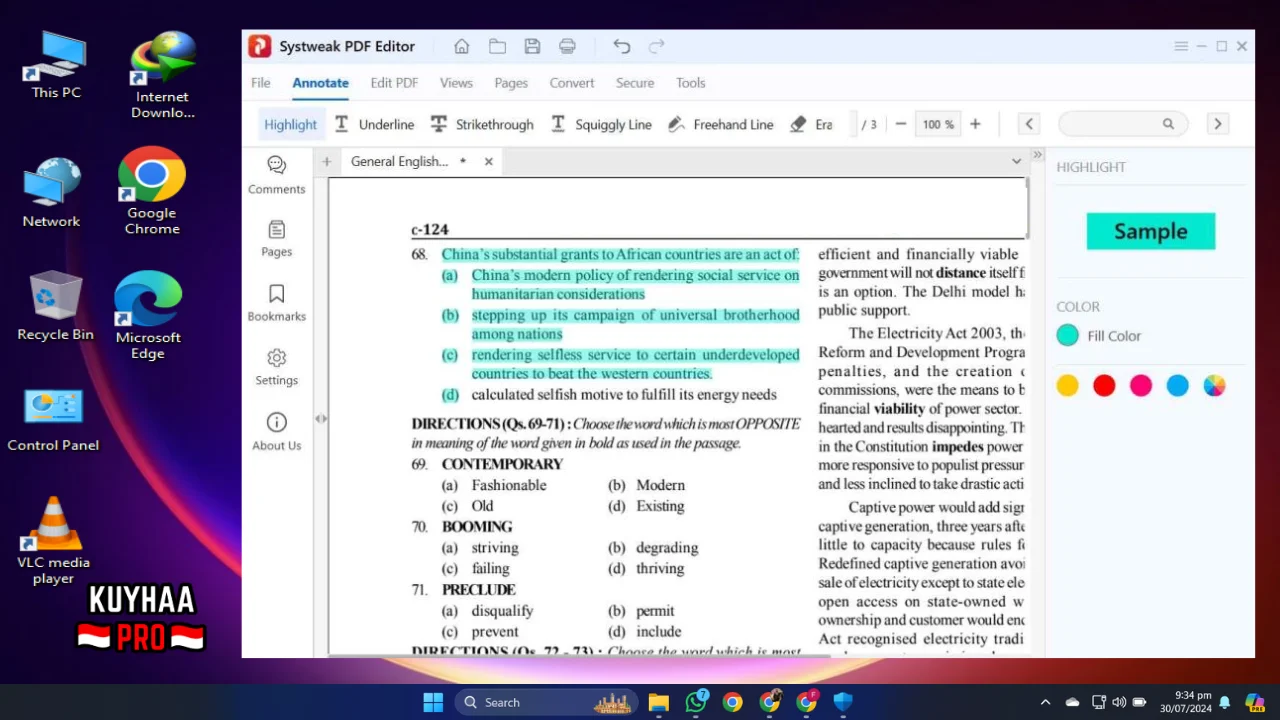Open WhatsApp from the taskbar
Screen dimensions: 1280x720
(x=696, y=702)
